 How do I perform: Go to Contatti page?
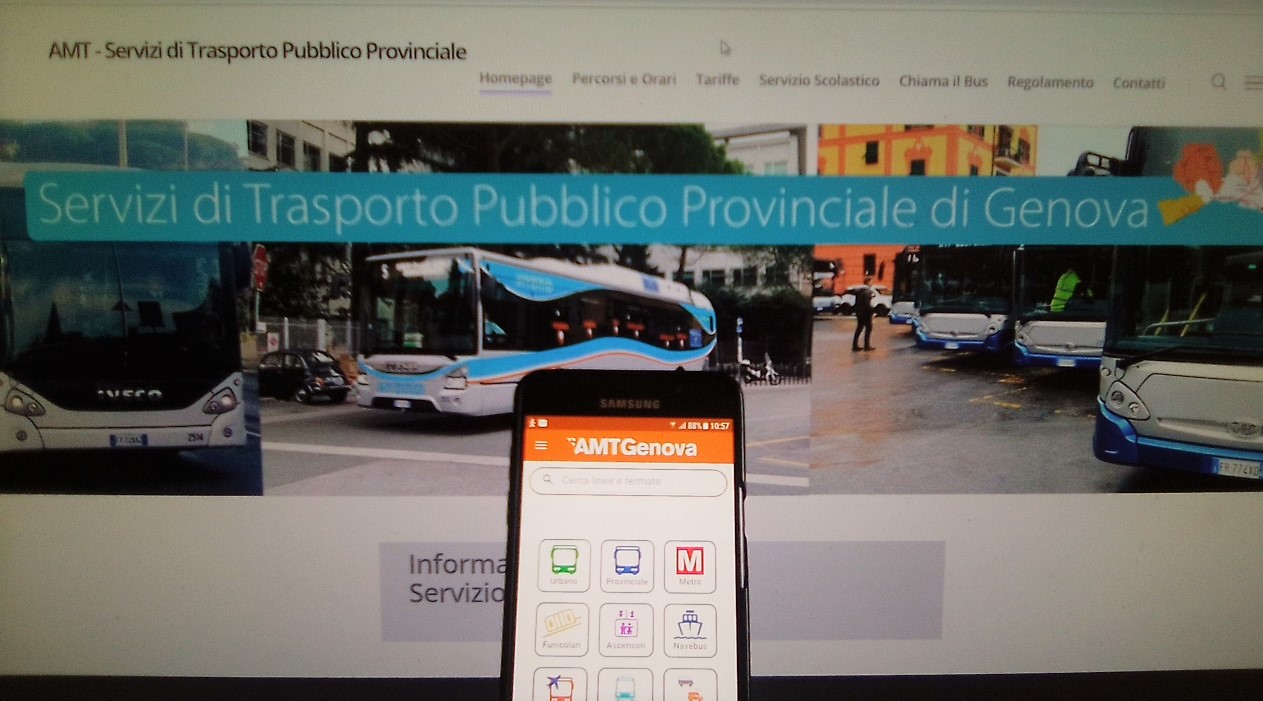point(1139,83)
